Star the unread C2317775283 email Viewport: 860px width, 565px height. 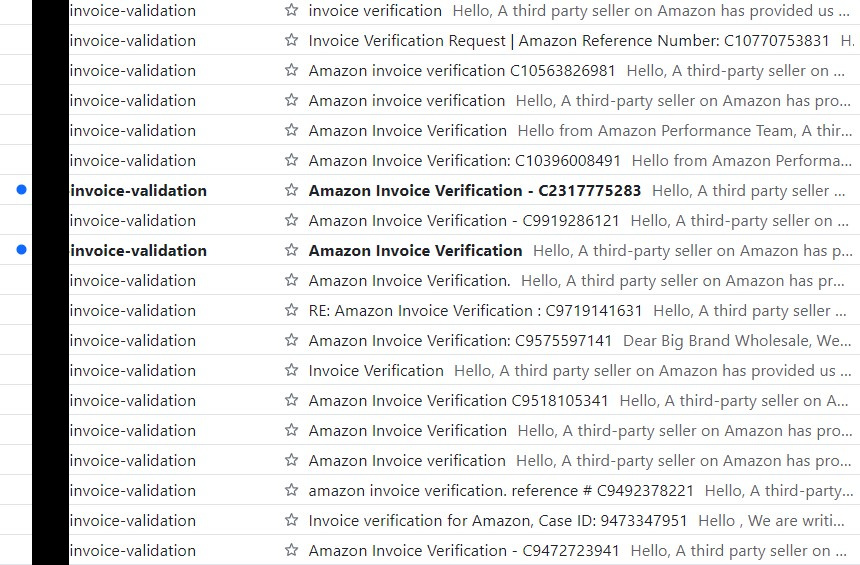291,191
